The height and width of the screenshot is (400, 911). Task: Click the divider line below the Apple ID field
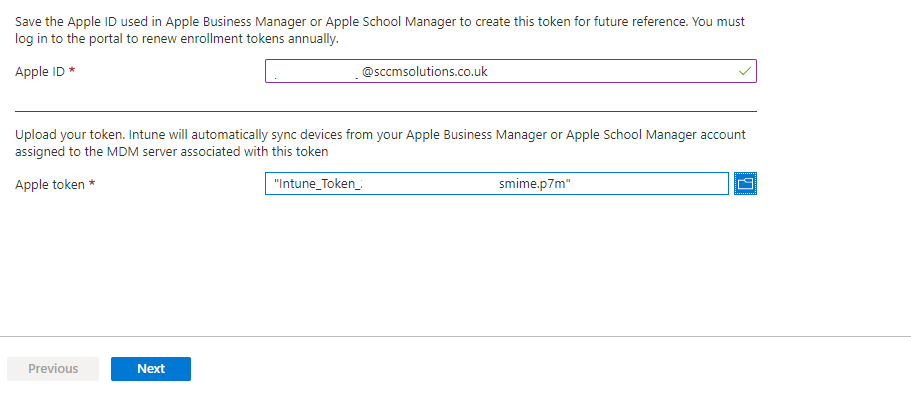[x=385, y=111]
